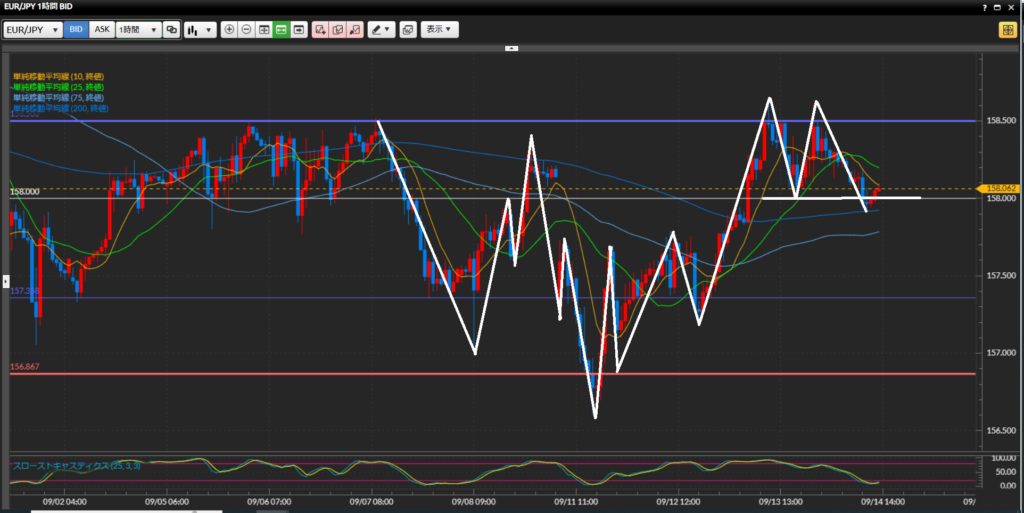Open the EUR/JPY currency pair dropdown
This screenshot has height=513, width=1024.
[33, 30]
